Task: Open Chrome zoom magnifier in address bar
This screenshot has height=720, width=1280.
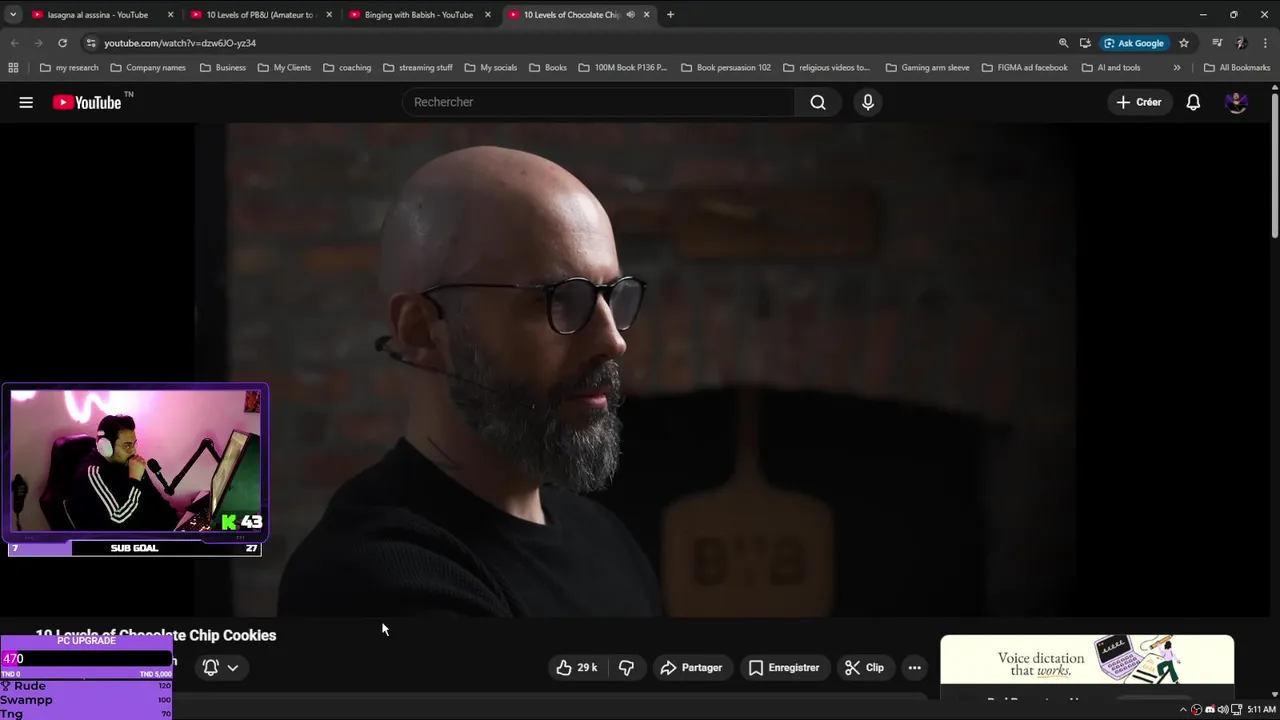Action: tap(1063, 43)
